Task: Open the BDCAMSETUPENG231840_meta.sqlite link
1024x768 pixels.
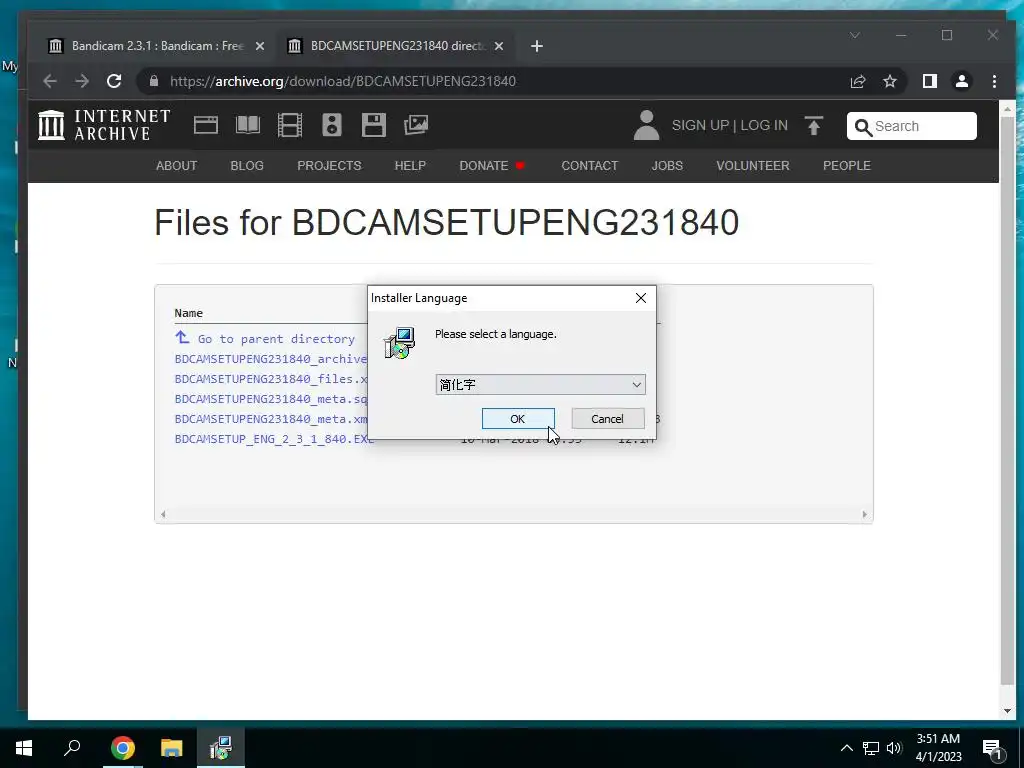Action: pyautogui.click(x=271, y=399)
